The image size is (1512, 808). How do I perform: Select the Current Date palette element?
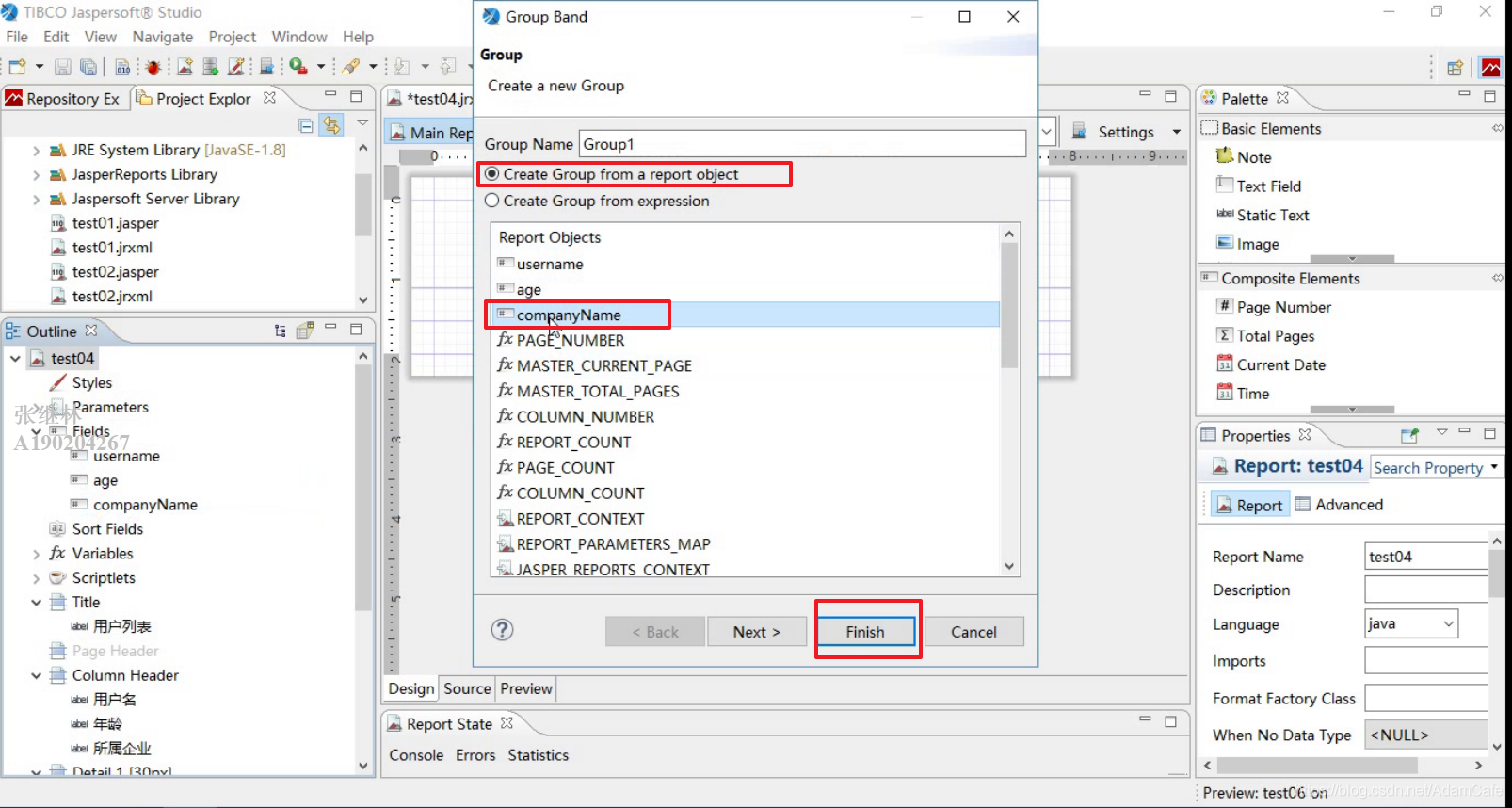pos(1271,364)
